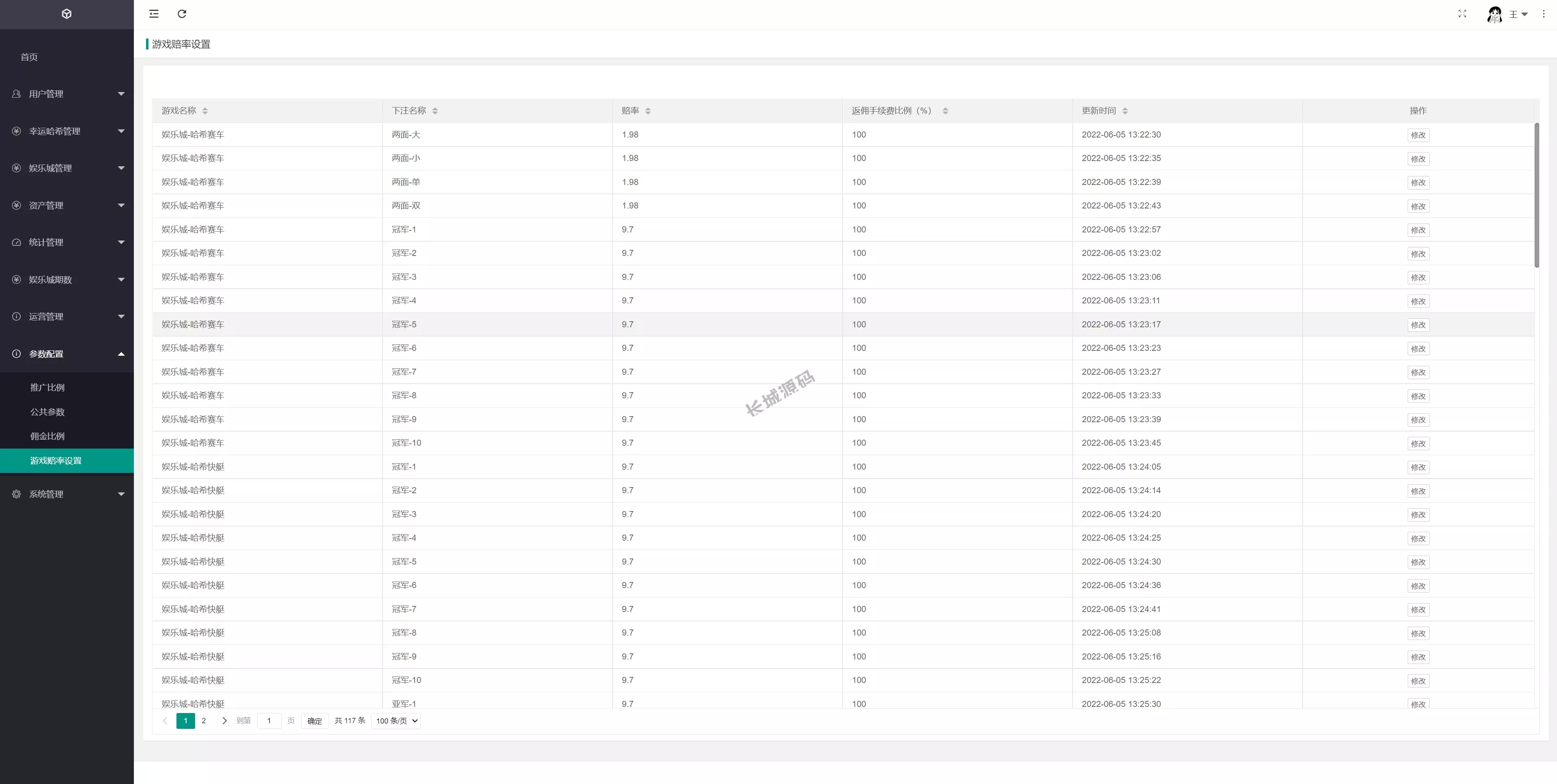Click the user avatar image
This screenshot has width=1557, height=784.
pos(1495,15)
